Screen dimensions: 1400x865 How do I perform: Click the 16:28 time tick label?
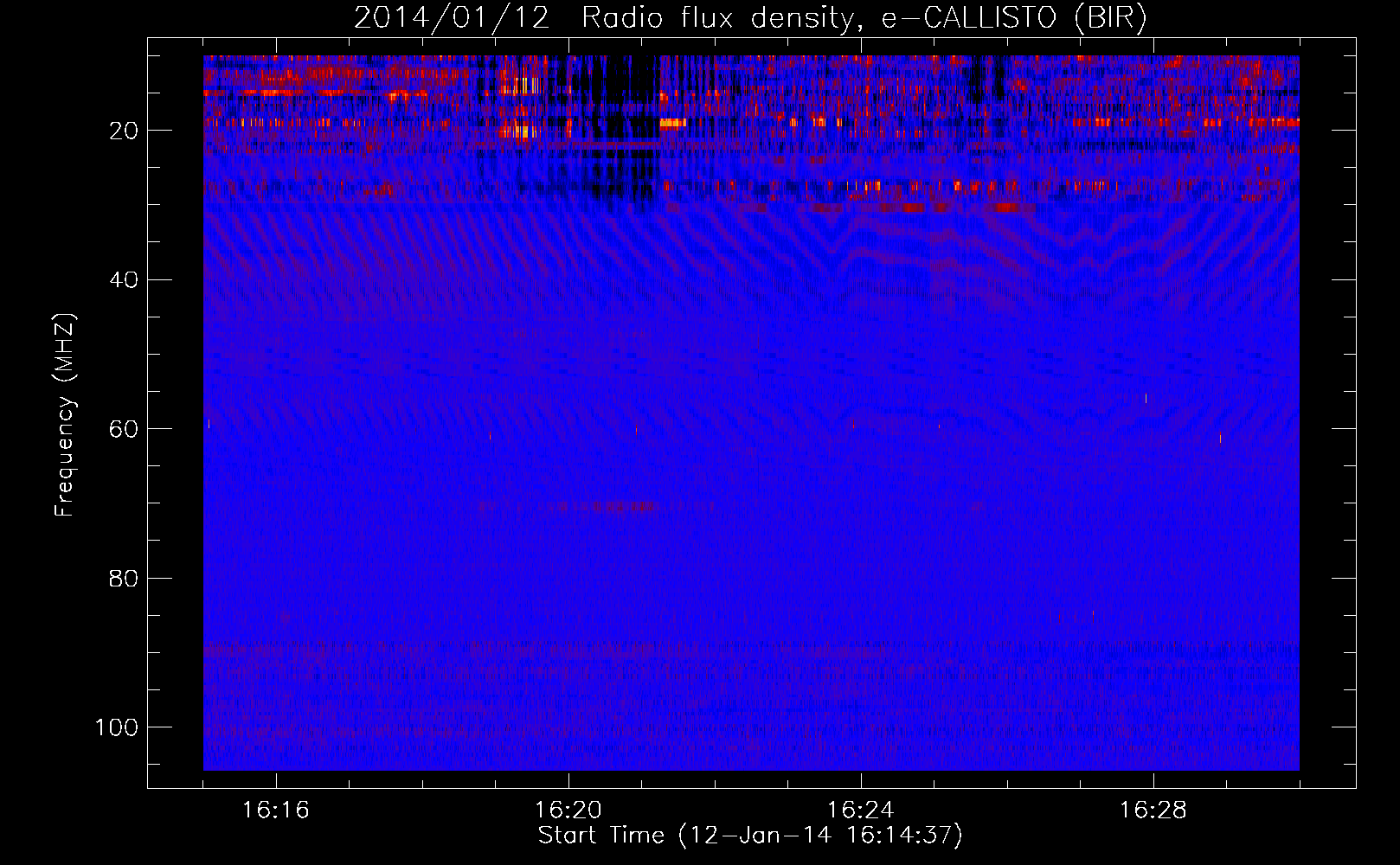1153,811
